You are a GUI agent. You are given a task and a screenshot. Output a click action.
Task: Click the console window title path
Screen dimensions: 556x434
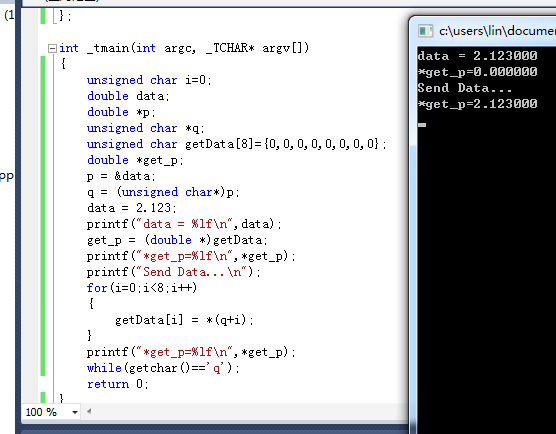497,31
